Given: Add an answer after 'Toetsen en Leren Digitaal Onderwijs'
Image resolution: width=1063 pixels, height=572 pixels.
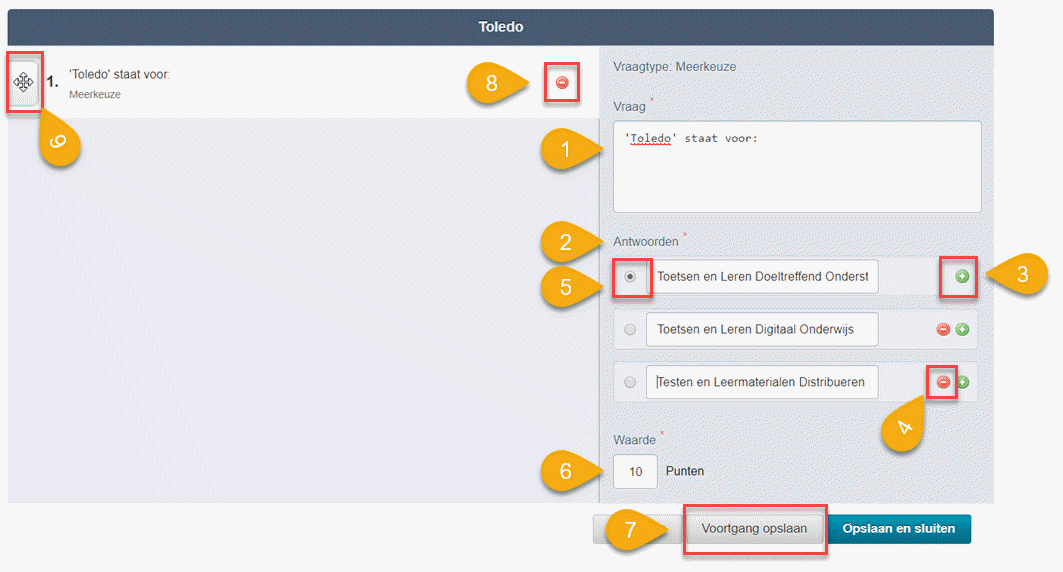Looking at the screenshot, I should click(x=962, y=329).
